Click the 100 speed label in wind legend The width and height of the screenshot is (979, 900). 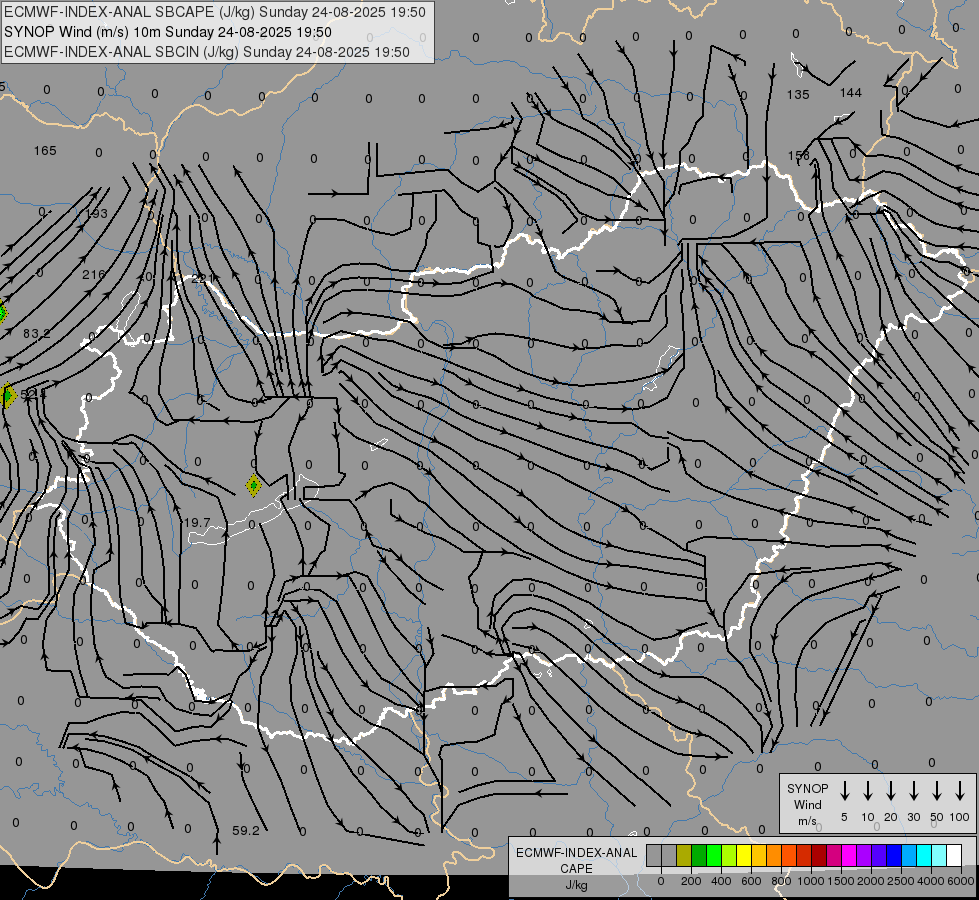(960, 817)
